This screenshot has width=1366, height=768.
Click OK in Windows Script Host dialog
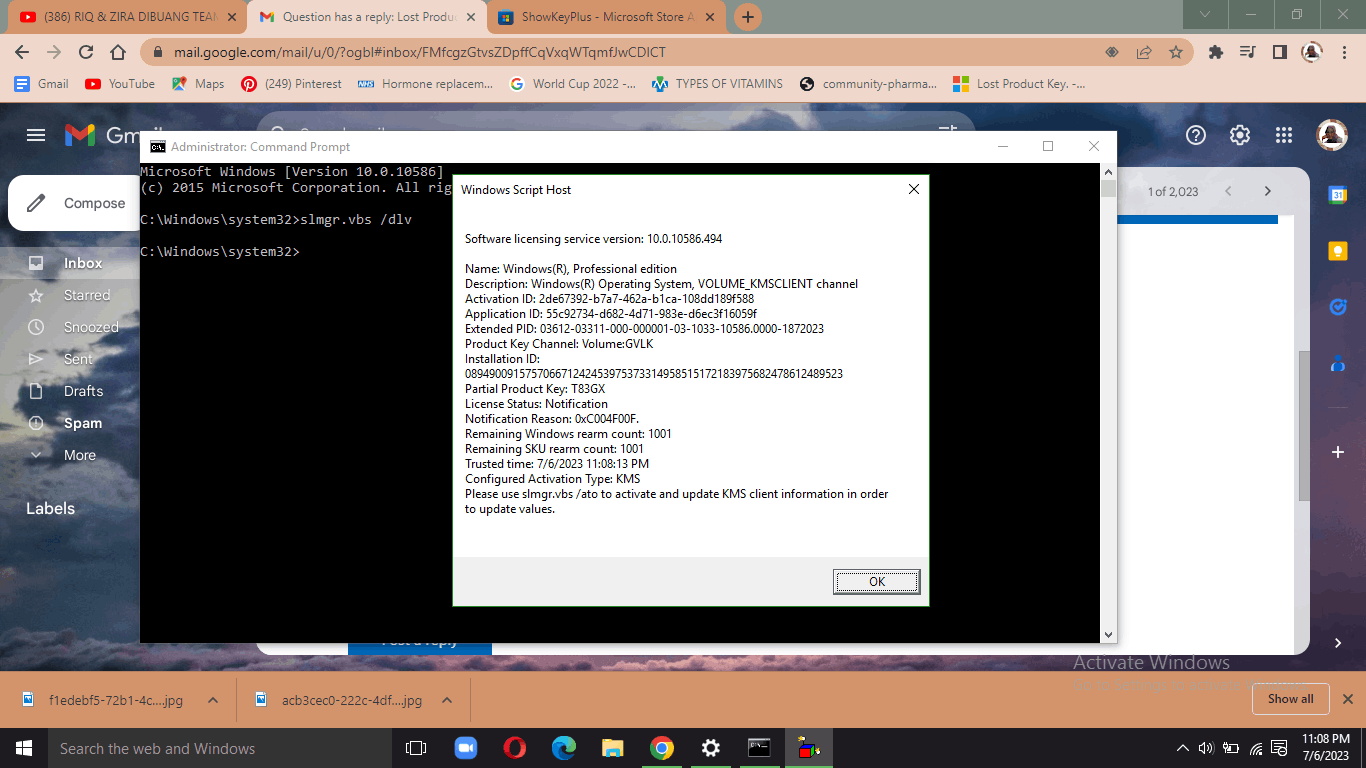tap(876, 581)
